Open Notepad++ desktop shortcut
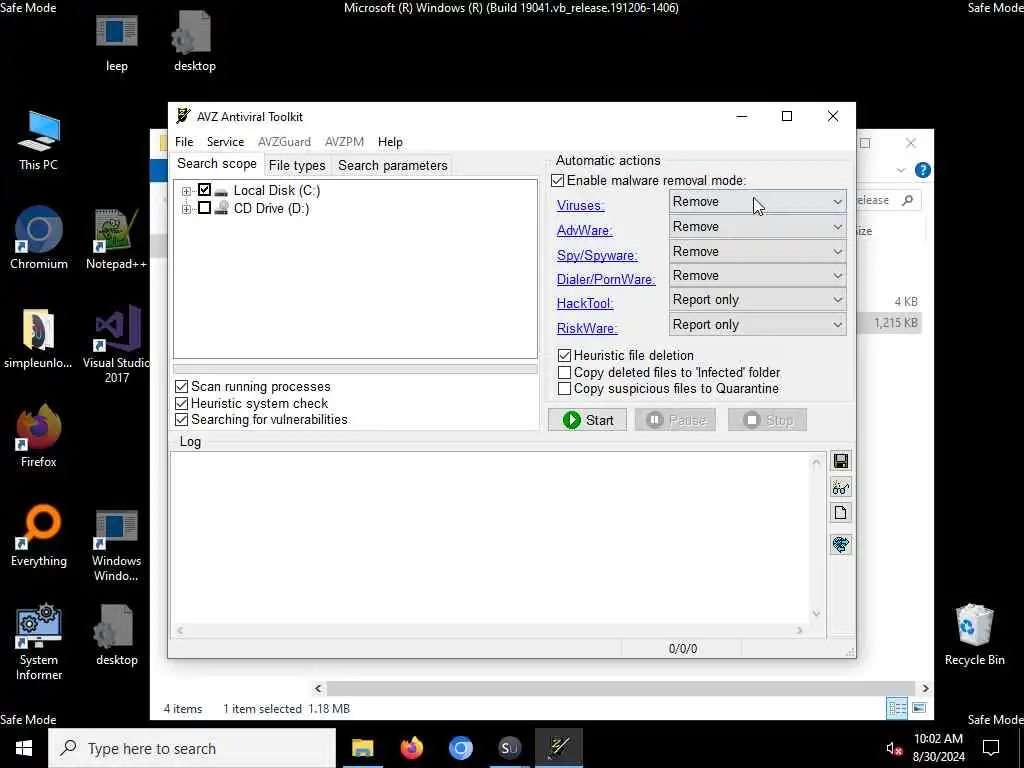The image size is (1024, 768). (116, 239)
